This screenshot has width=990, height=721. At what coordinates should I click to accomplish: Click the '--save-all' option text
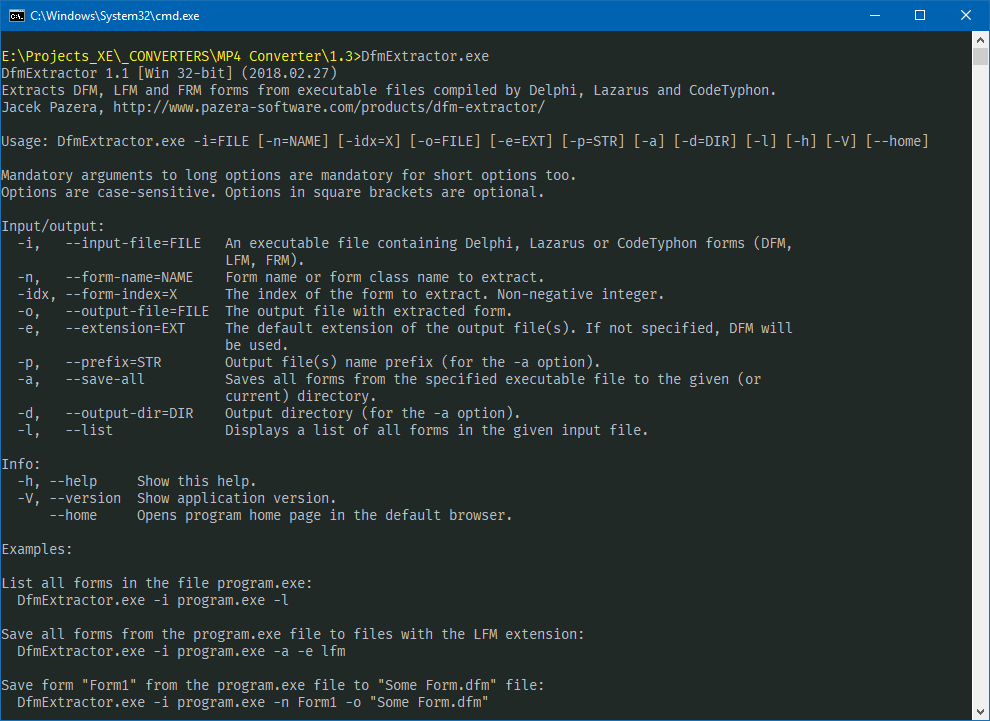(x=105, y=379)
